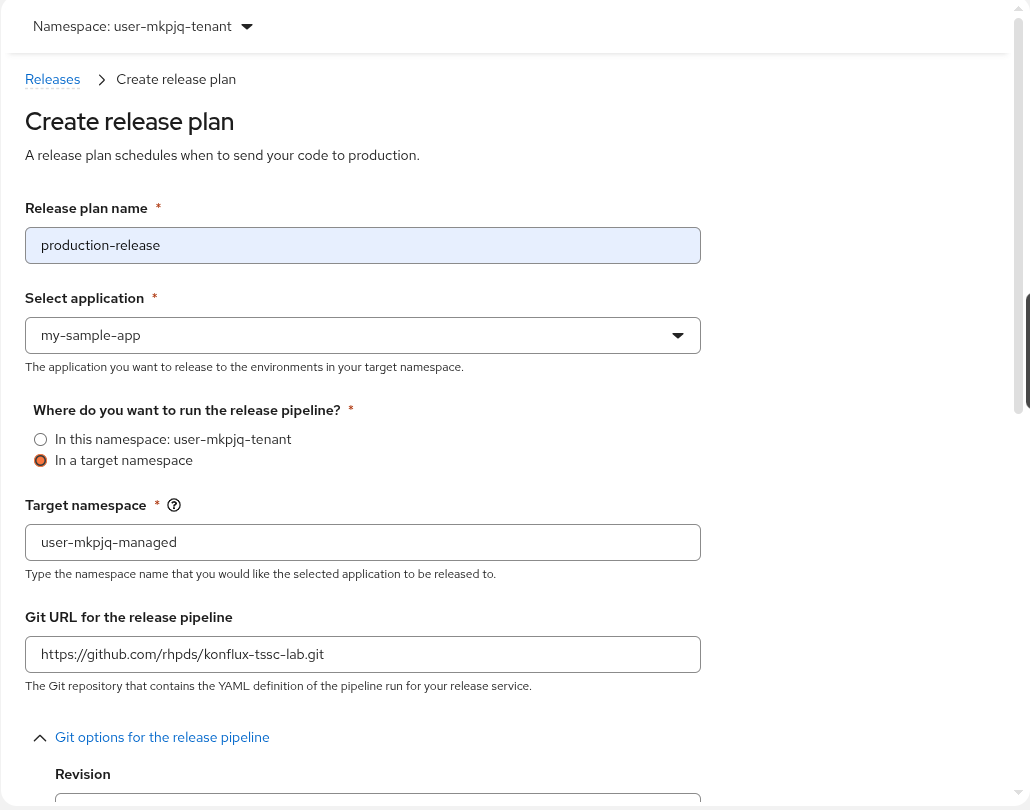This screenshot has height=810, width=1030.
Task: Click helper text 'Type the namespace name'
Action: [260, 574]
